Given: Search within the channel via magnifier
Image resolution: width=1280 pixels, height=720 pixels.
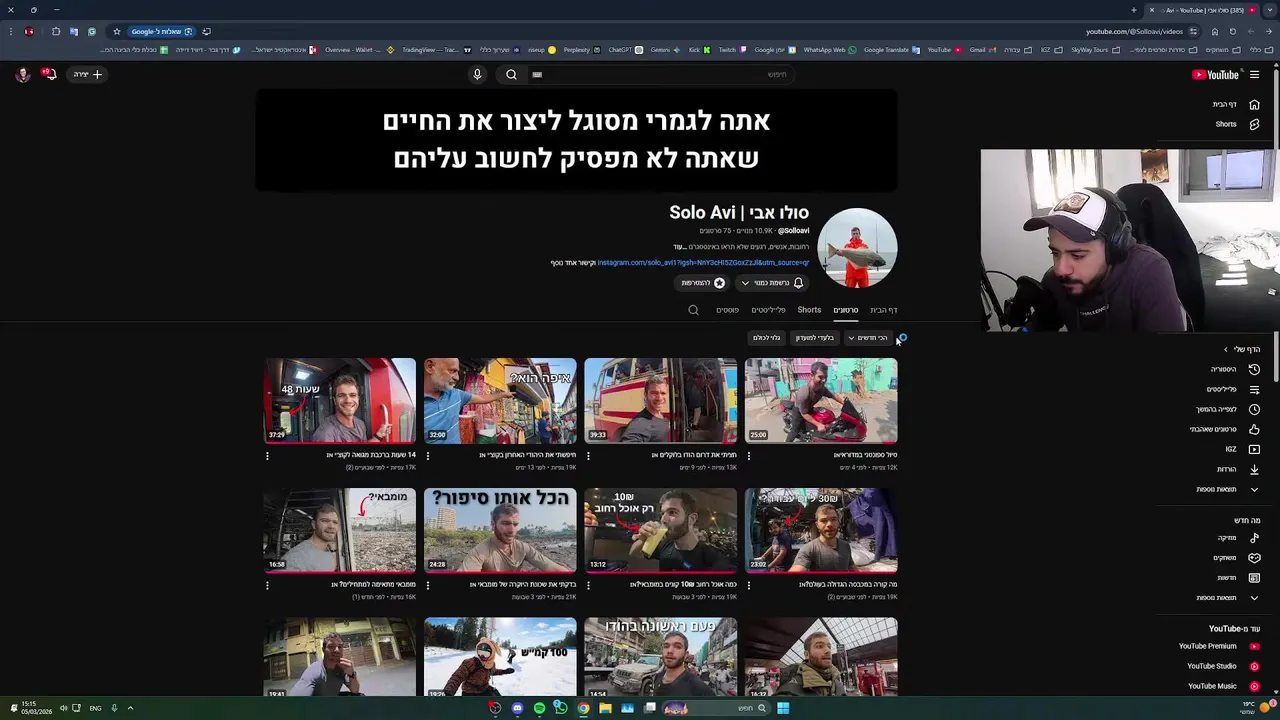Looking at the screenshot, I should point(693,310).
